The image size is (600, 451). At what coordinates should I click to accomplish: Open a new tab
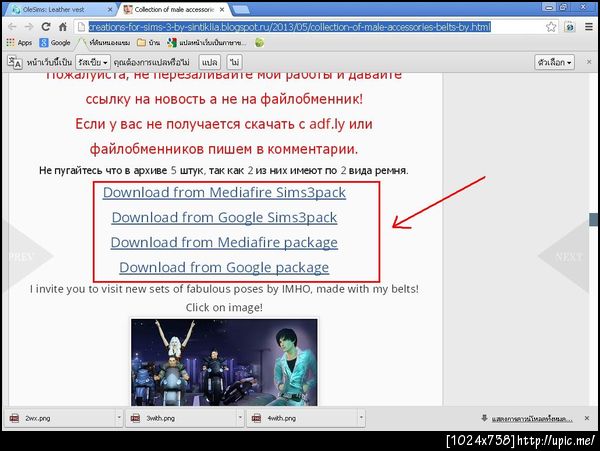[x=241, y=10]
